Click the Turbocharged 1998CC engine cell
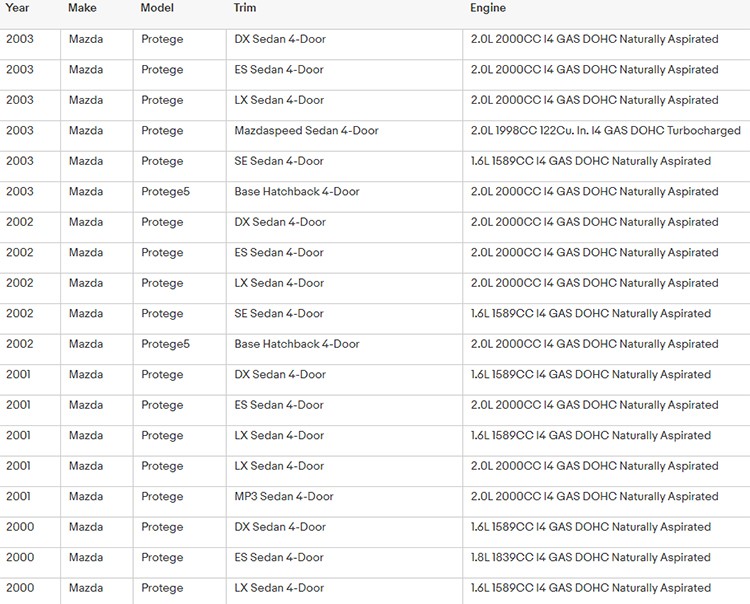The width and height of the screenshot is (750, 604). click(x=605, y=131)
